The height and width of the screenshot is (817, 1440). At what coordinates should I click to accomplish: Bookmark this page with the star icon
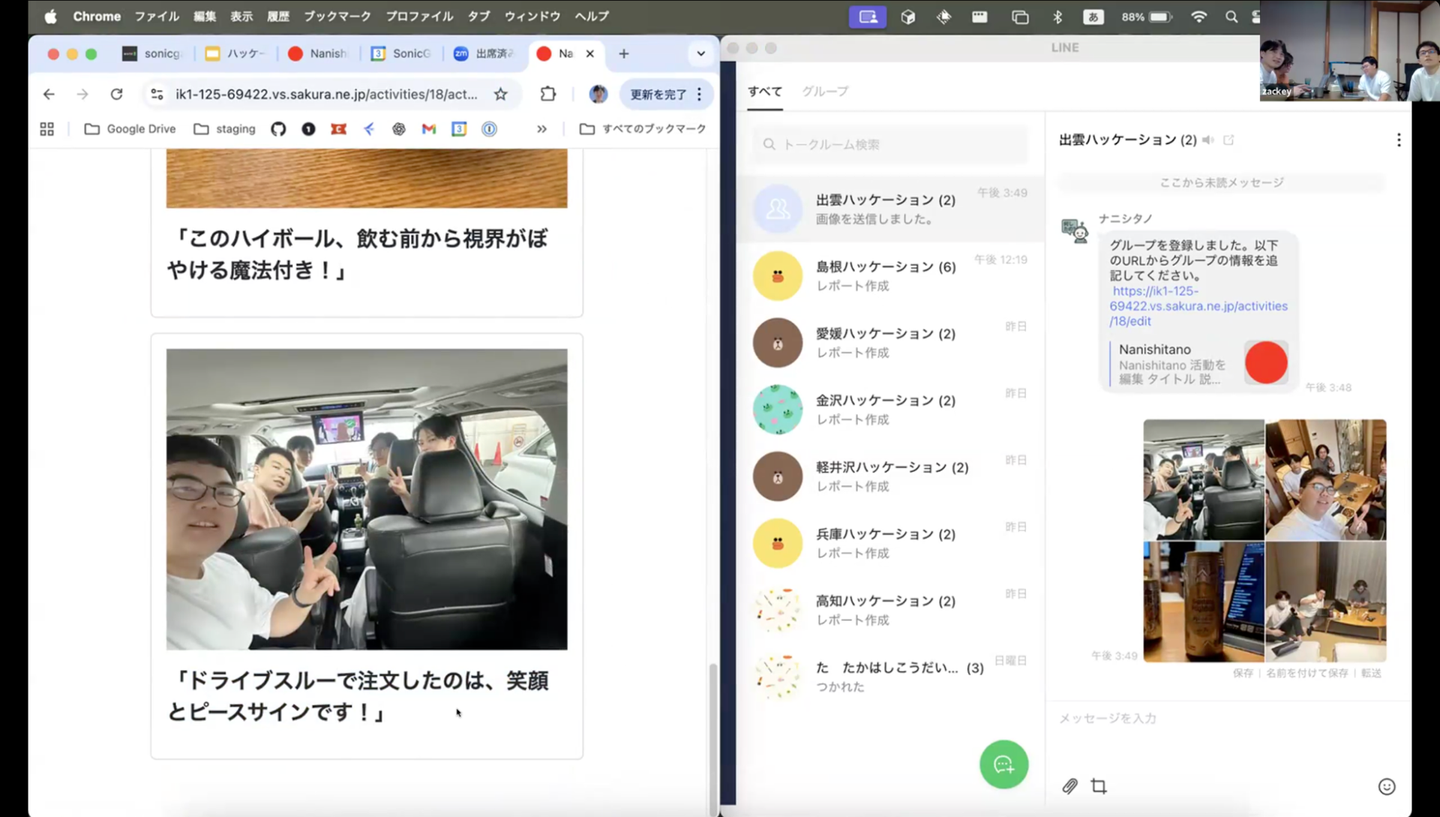pos(501,94)
